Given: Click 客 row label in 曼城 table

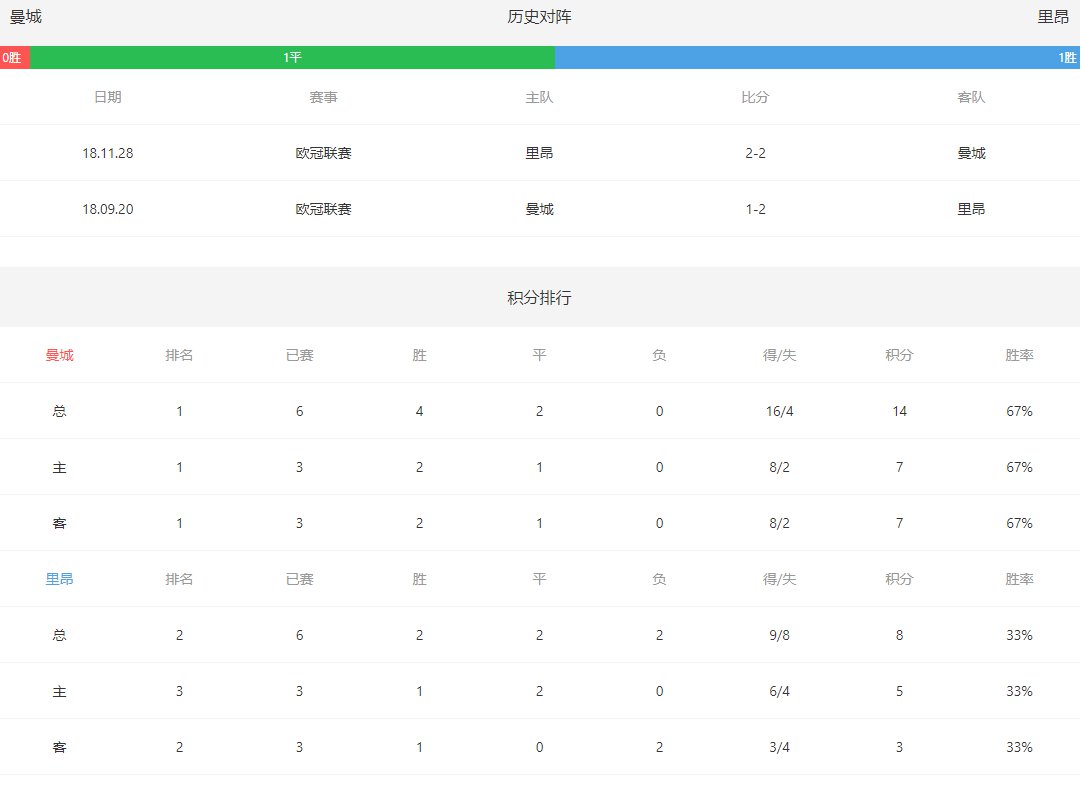Looking at the screenshot, I should pyautogui.click(x=59, y=523).
